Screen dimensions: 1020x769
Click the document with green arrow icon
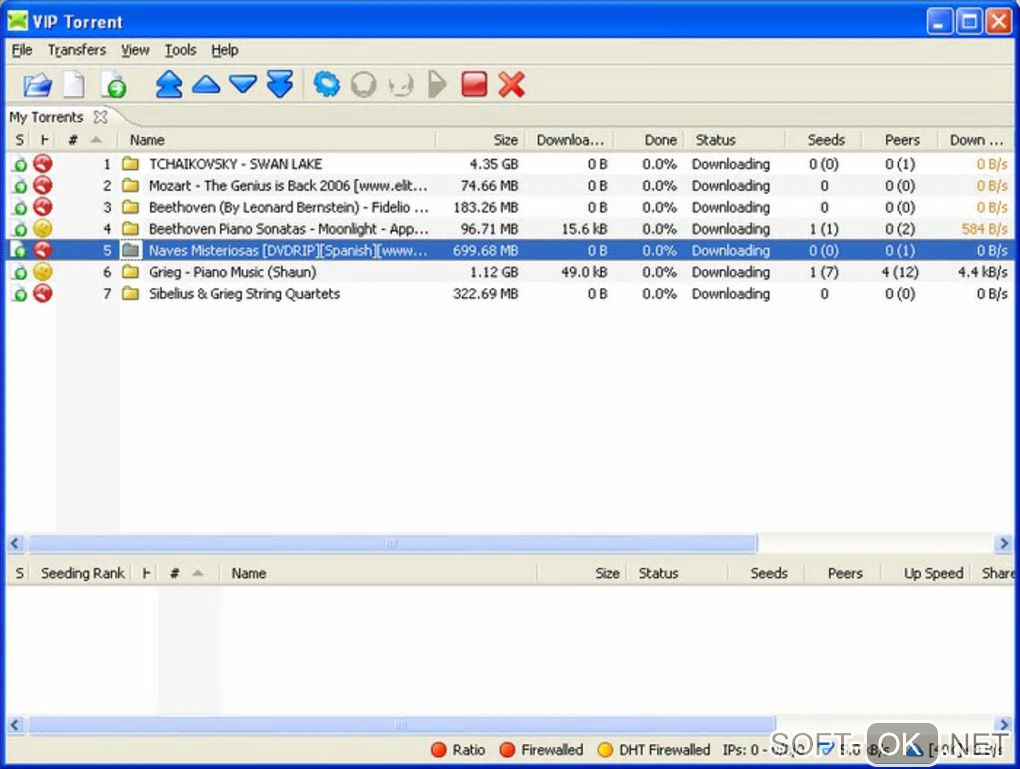tap(113, 85)
